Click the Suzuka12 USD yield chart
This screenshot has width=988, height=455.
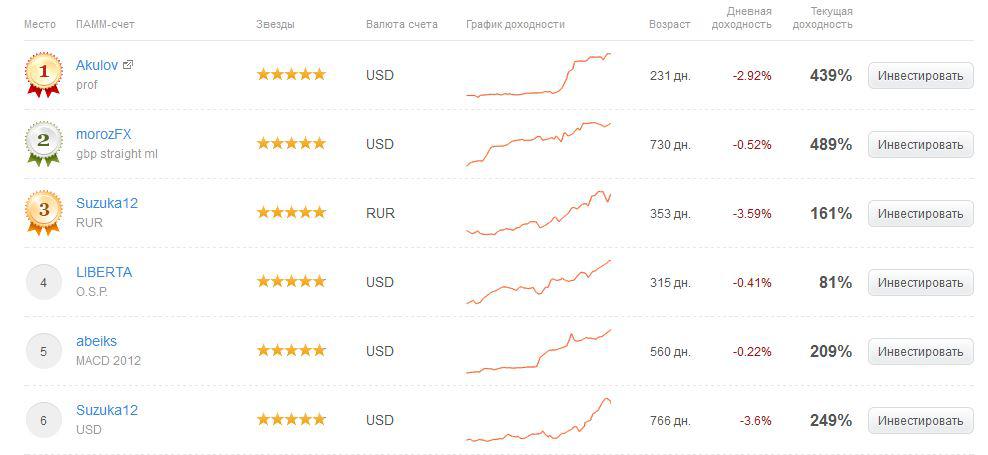[x=539, y=420]
